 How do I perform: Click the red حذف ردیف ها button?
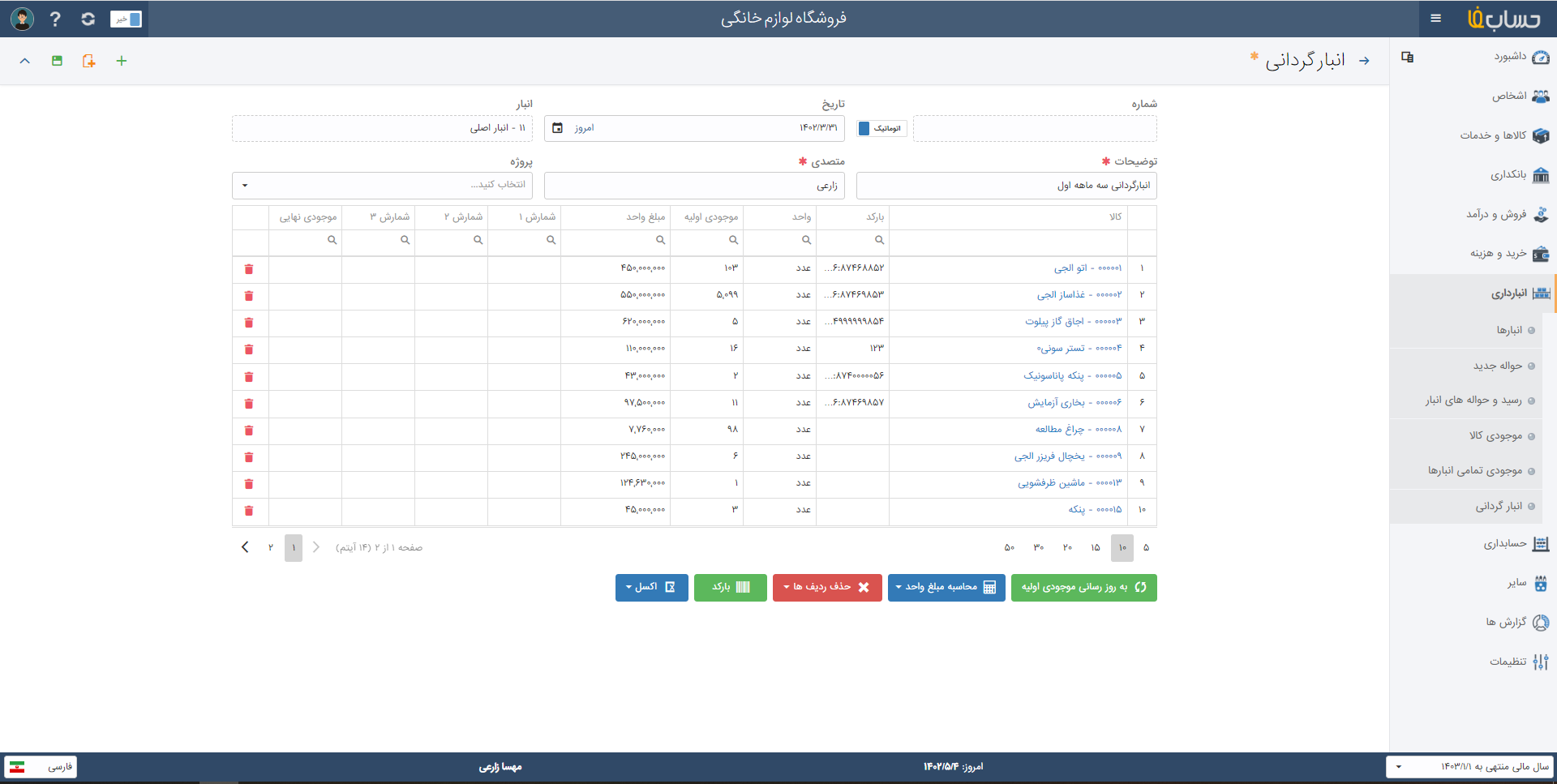point(827,588)
